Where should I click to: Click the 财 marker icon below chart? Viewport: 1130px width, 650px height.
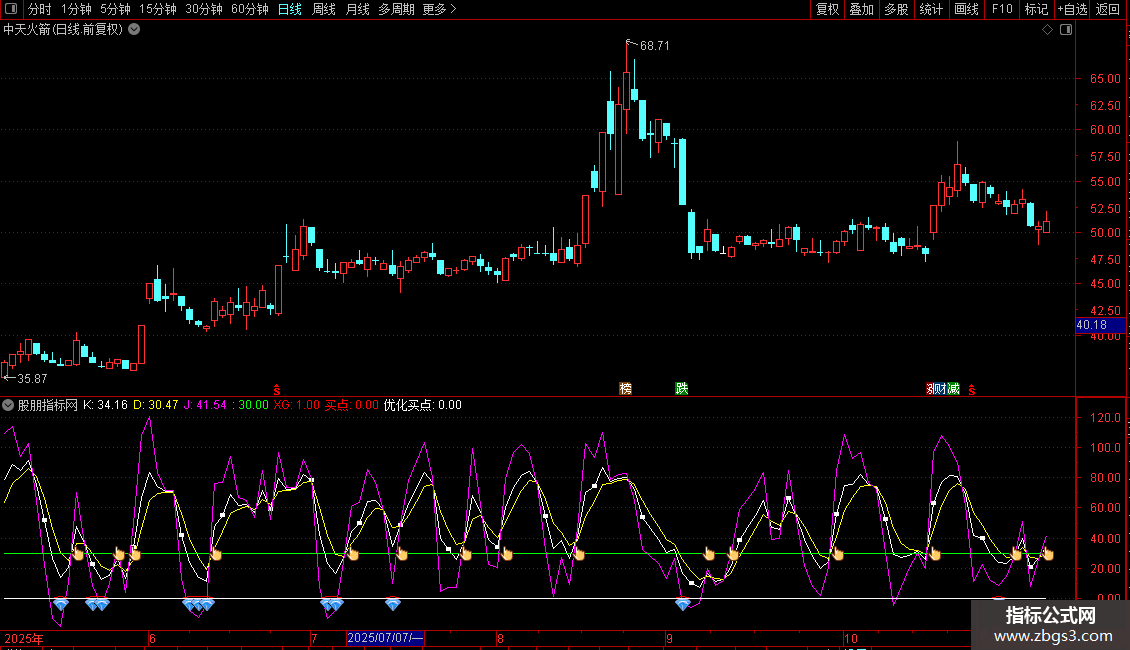(939, 388)
